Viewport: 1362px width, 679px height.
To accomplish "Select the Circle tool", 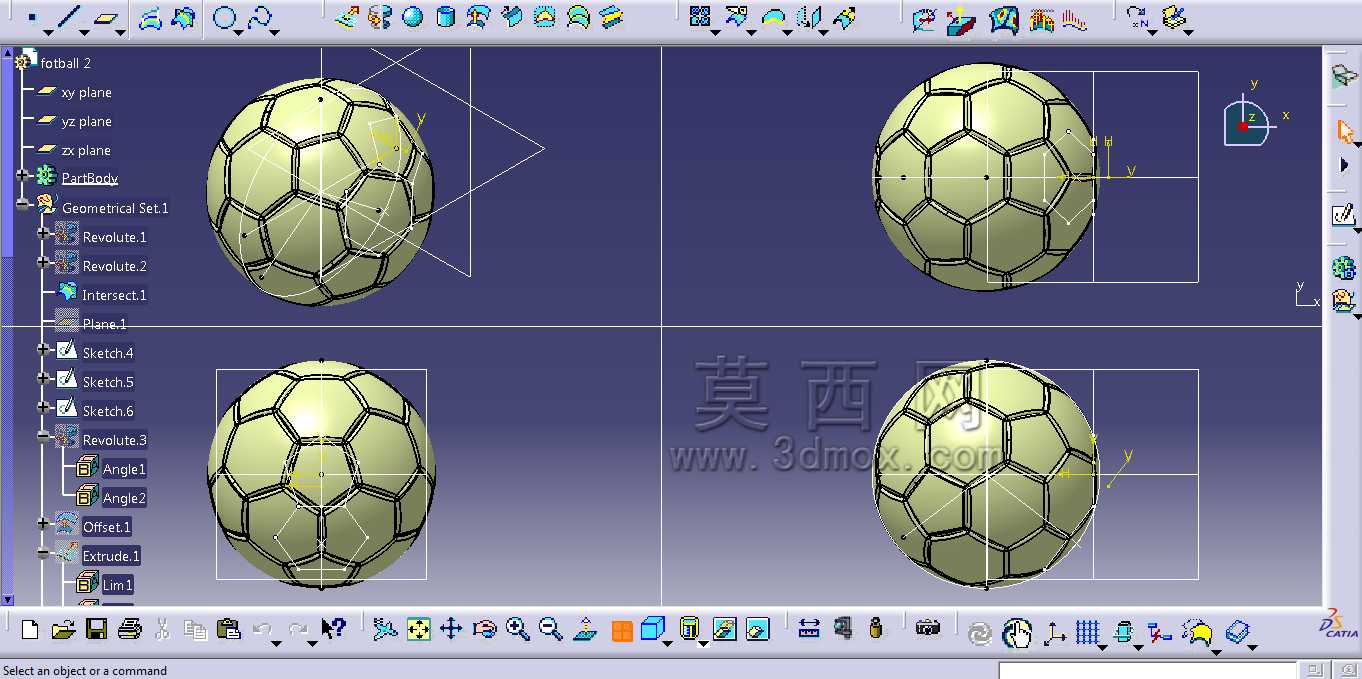I will coord(225,18).
